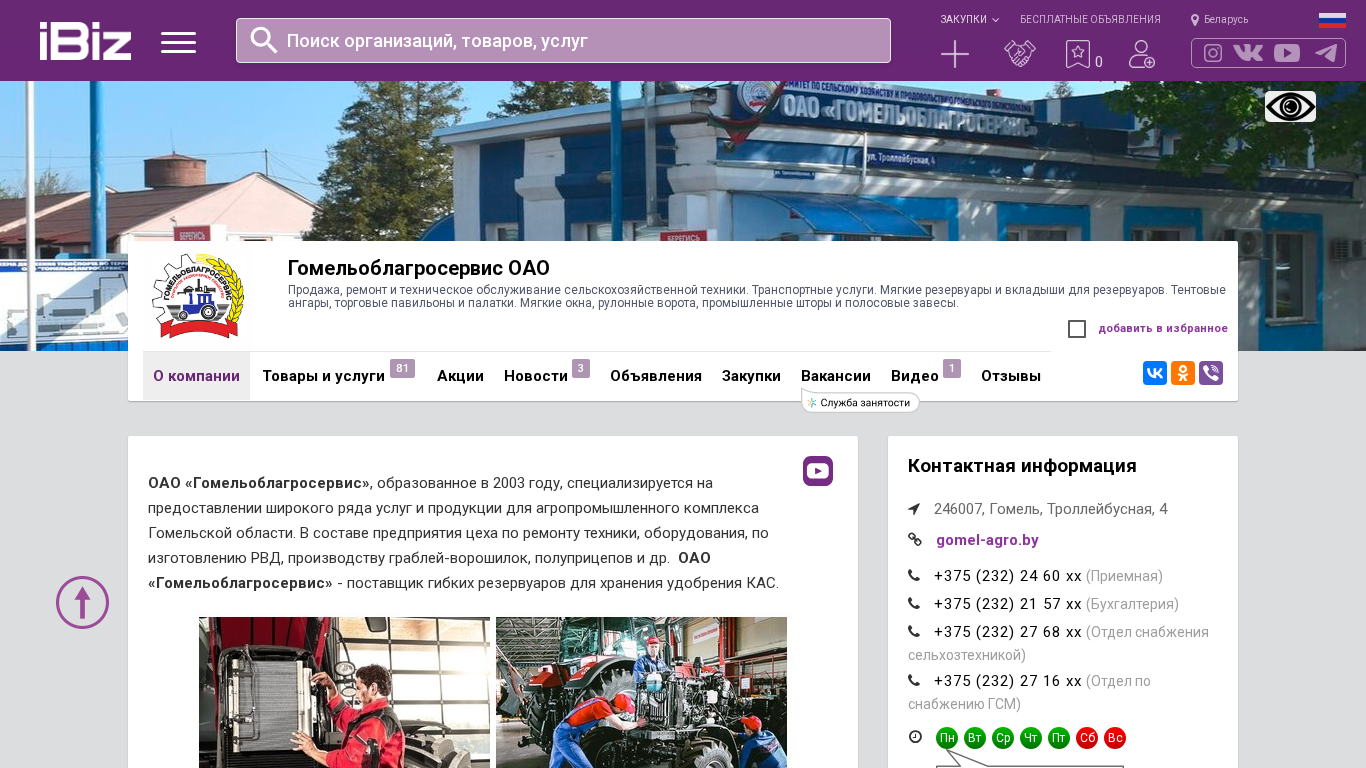Click the «добавить в избранное» link text
Screen dimensions: 1366x768
click(1163, 329)
